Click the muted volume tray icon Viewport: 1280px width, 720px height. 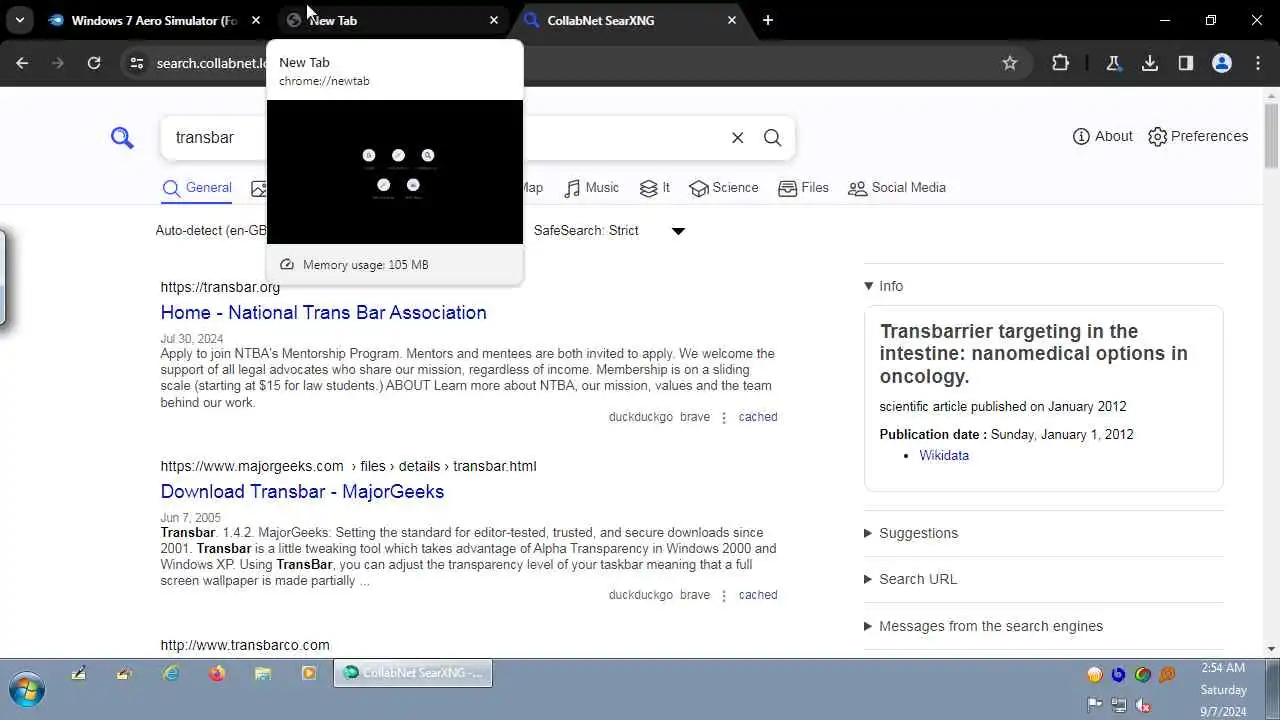[1143, 706]
